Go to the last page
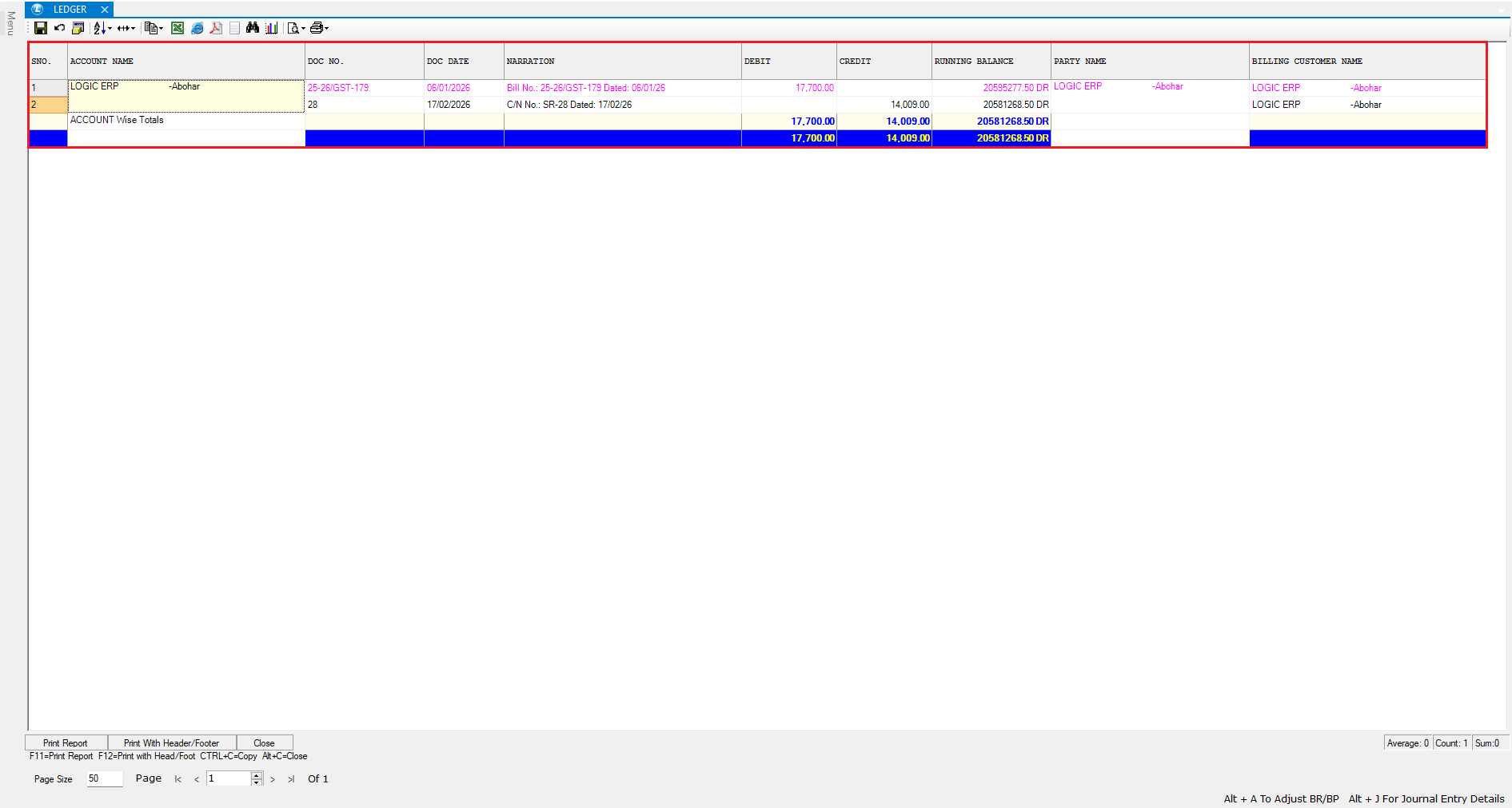 pos(291,779)
